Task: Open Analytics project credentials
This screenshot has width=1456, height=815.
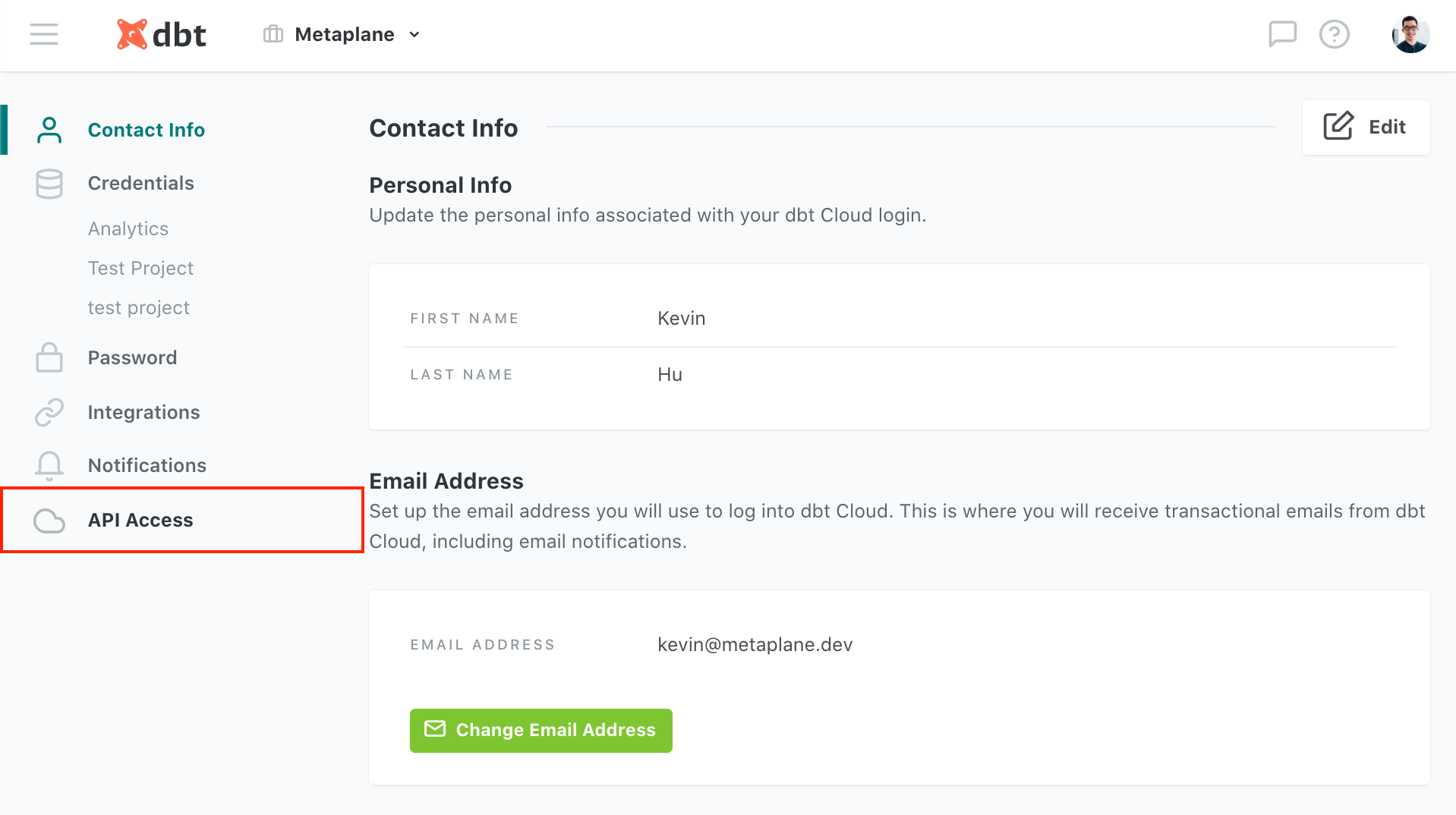Action: coord(128,228)
